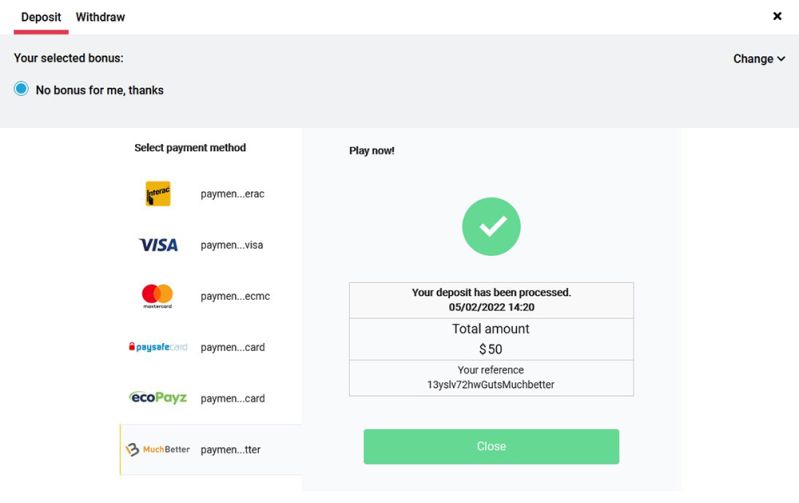Click the 'paymen...visa' method label
Image resolution: width=799 pixels, height=503 pixels.
232,245
